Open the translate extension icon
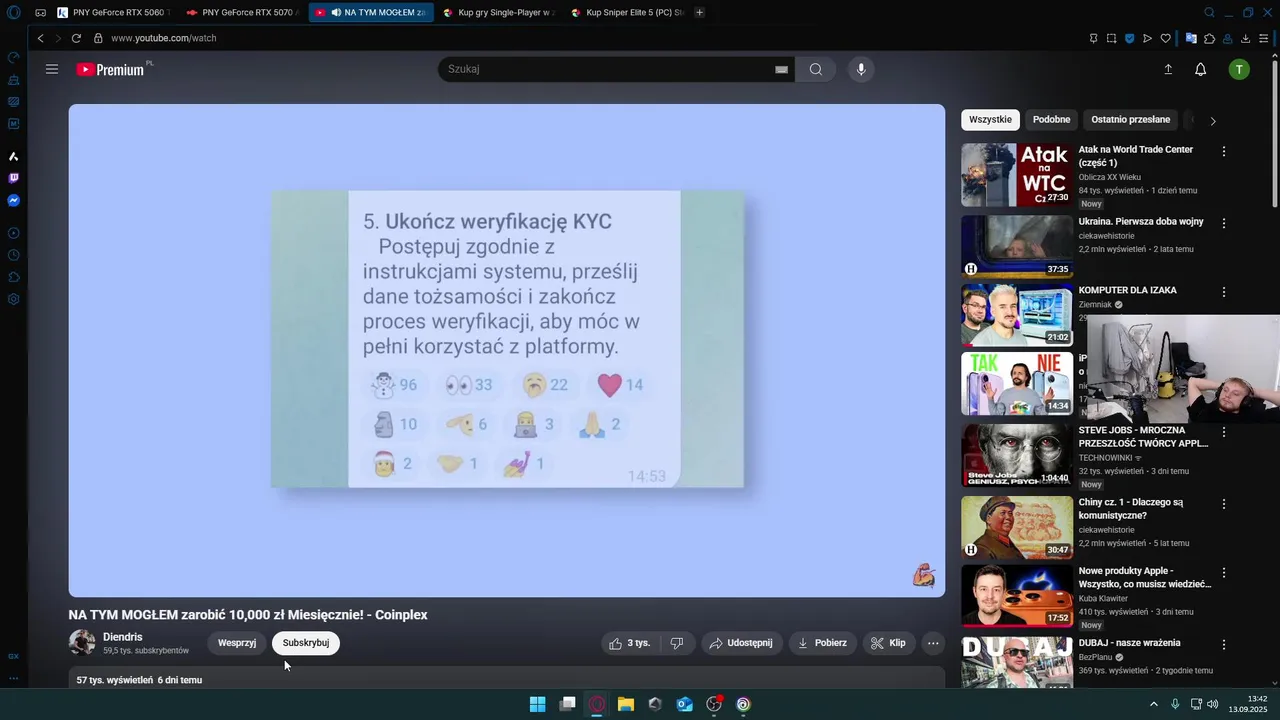Screen dimensions: 1280x720 tap(1191, 38)
